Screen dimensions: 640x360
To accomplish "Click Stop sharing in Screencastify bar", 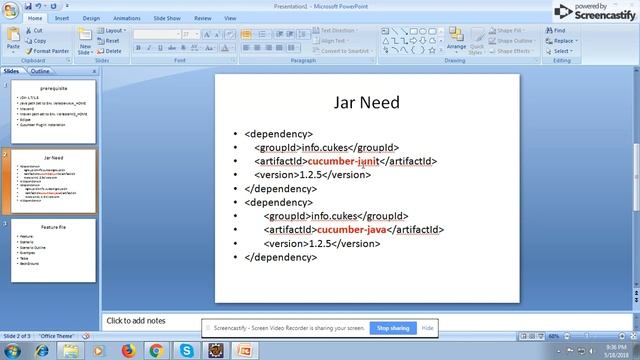I will click(393, 328).
